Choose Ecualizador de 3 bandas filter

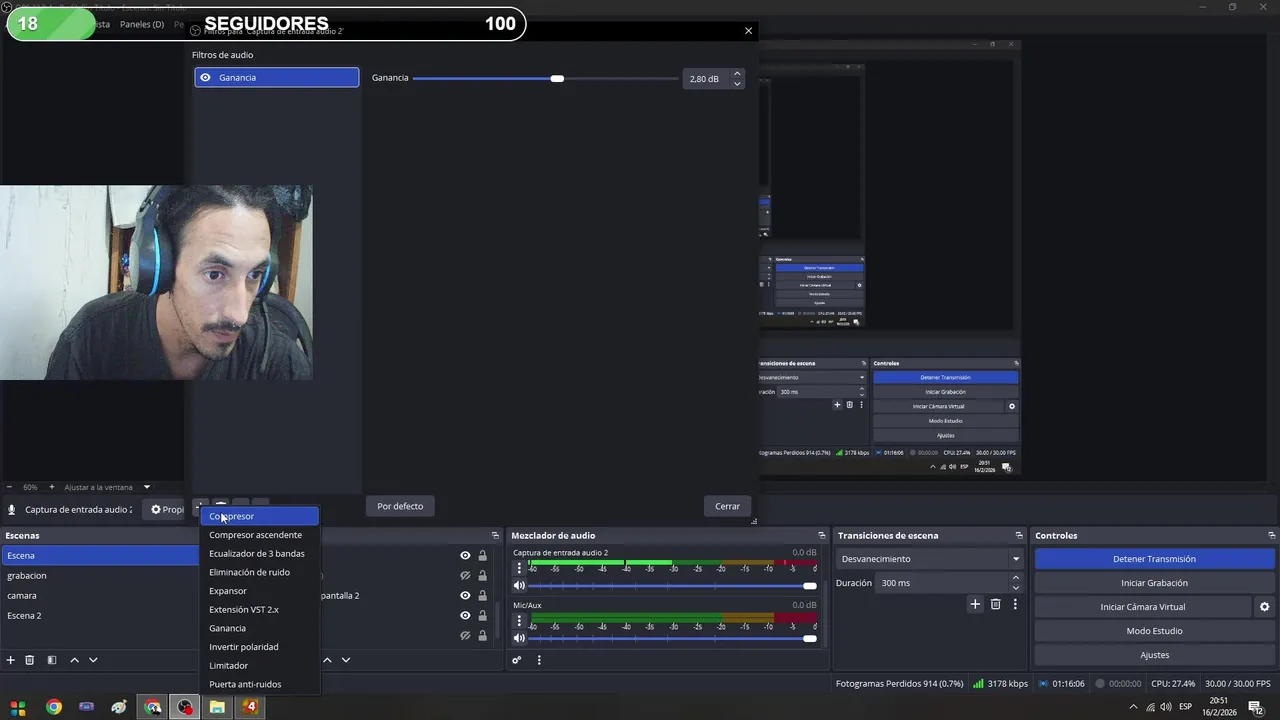pyautogui.click(x=260, y=554)
